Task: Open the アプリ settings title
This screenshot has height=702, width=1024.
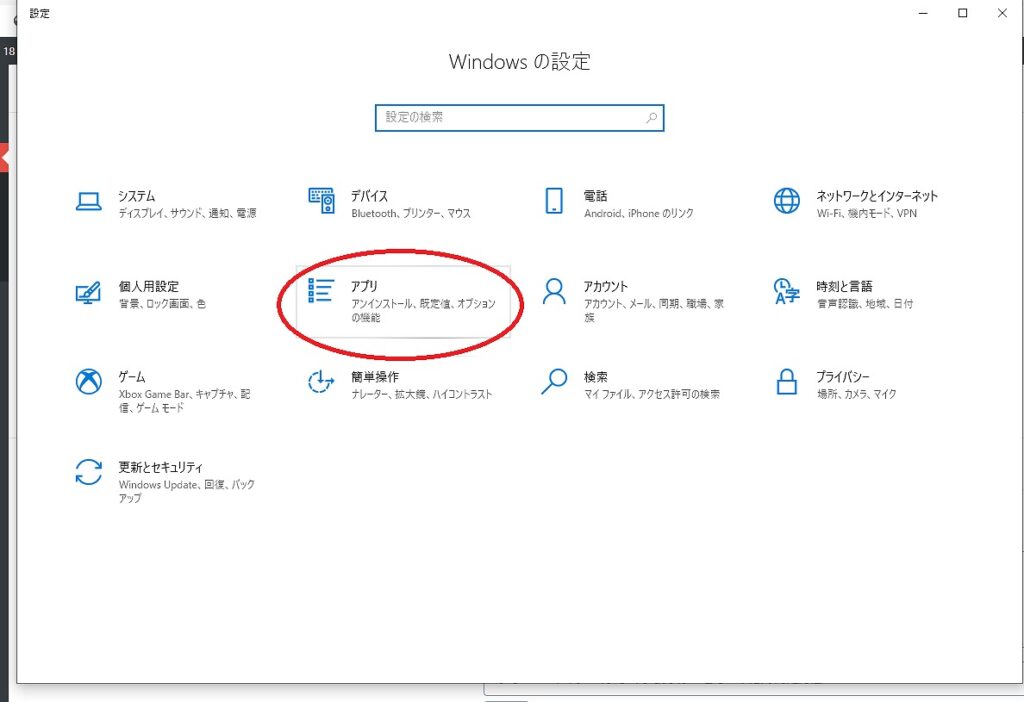Action: pyautogui.click(x=364, y=287)
